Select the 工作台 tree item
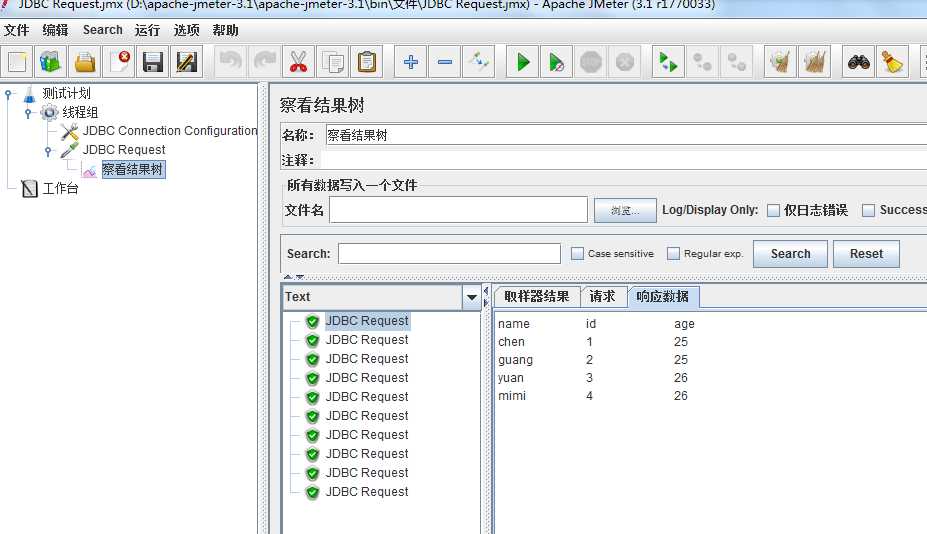Viewport: 927px width, 534px height. [60, 189]
